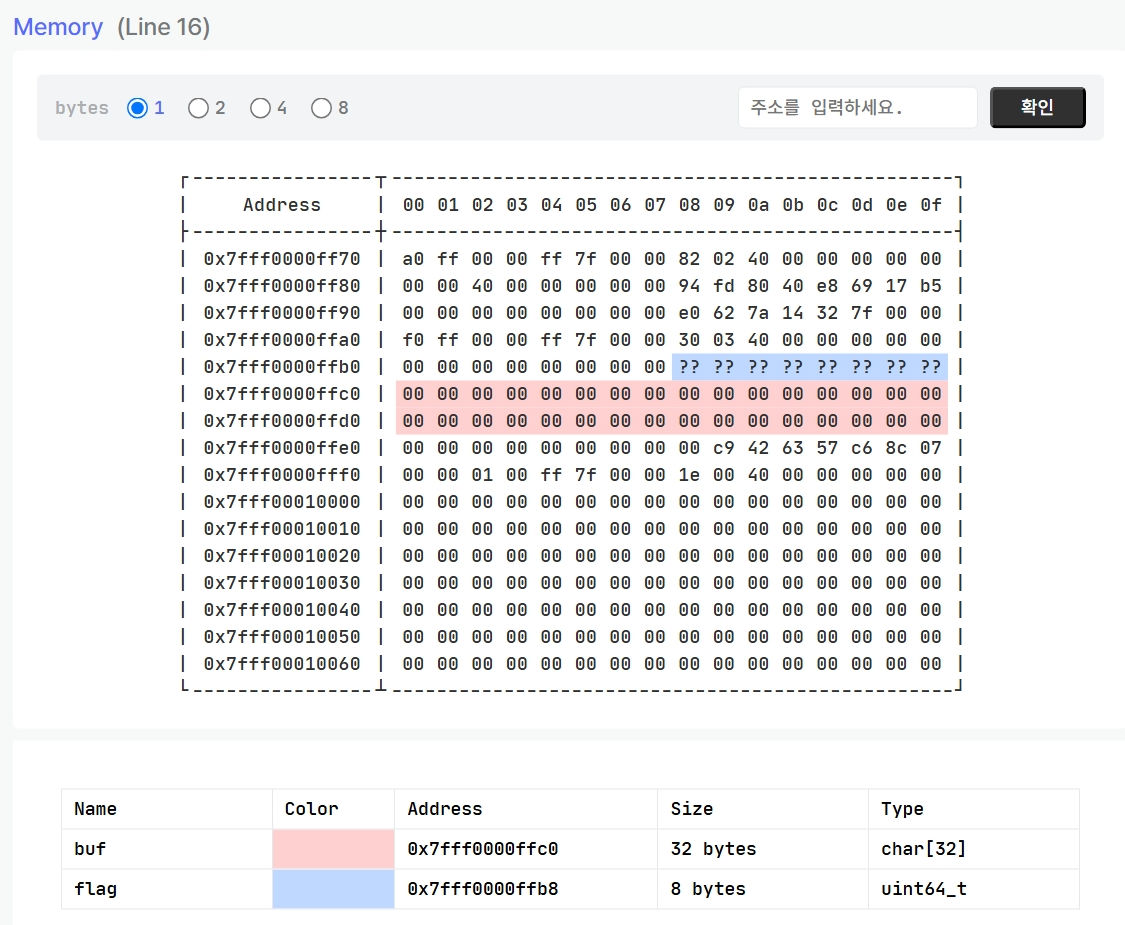The height and width of the screenshot is (925, 1125).
Task: Click the 확인 confirm button
Action: coord(1037,108)
